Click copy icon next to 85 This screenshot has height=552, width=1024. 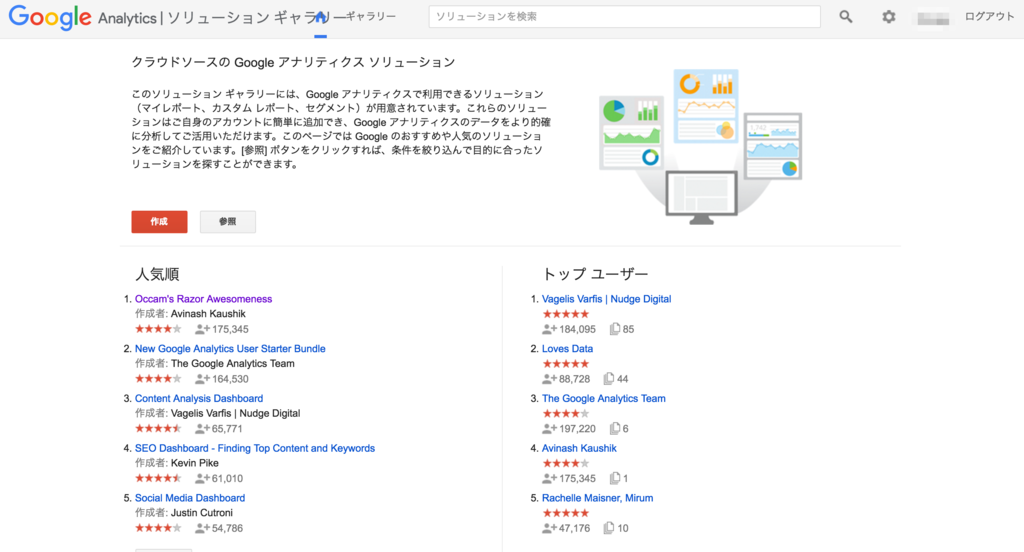[x=615, y=329]
